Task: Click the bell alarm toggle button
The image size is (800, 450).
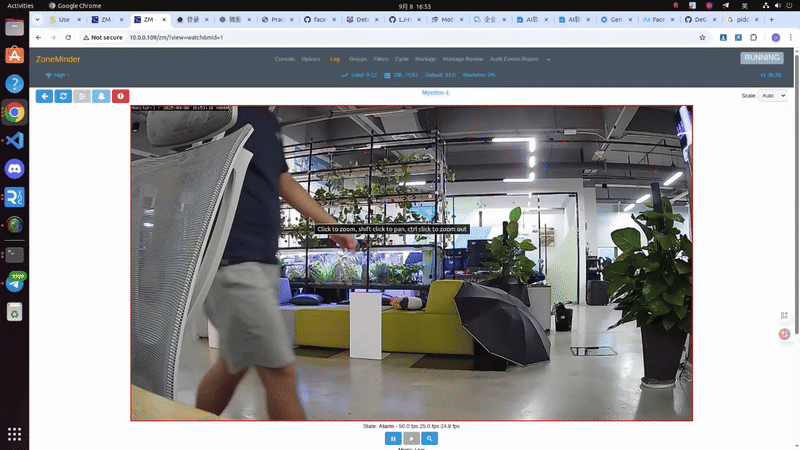Action: (101, 96)
